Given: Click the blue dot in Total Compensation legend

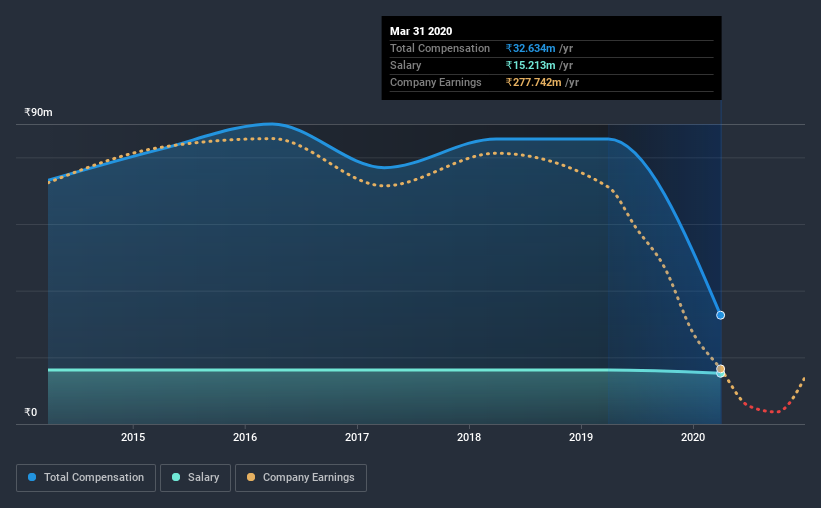Looking at the screenshot, I should (x=32, y=477).
